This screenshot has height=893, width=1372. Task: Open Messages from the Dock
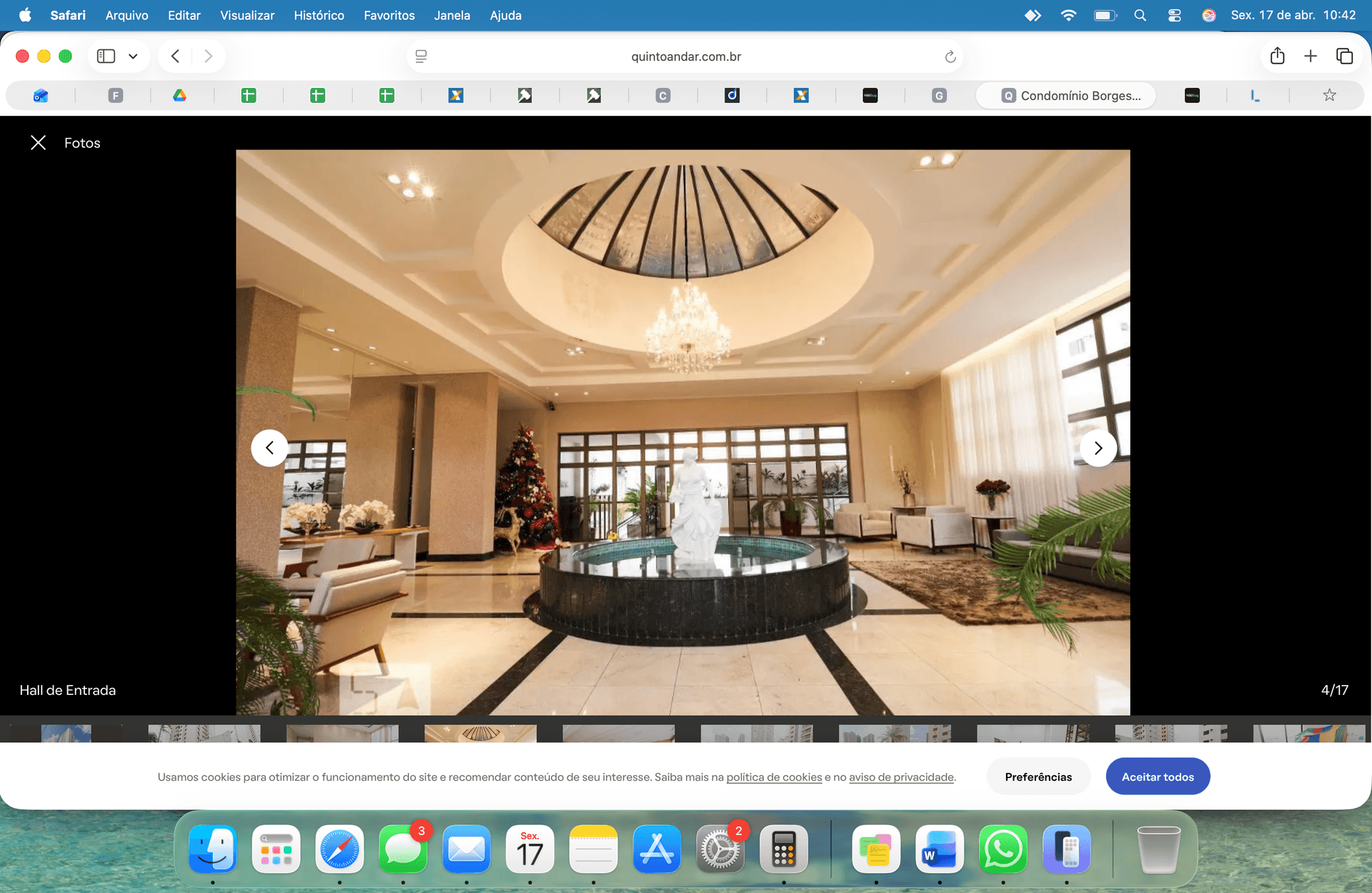point(403,849)
